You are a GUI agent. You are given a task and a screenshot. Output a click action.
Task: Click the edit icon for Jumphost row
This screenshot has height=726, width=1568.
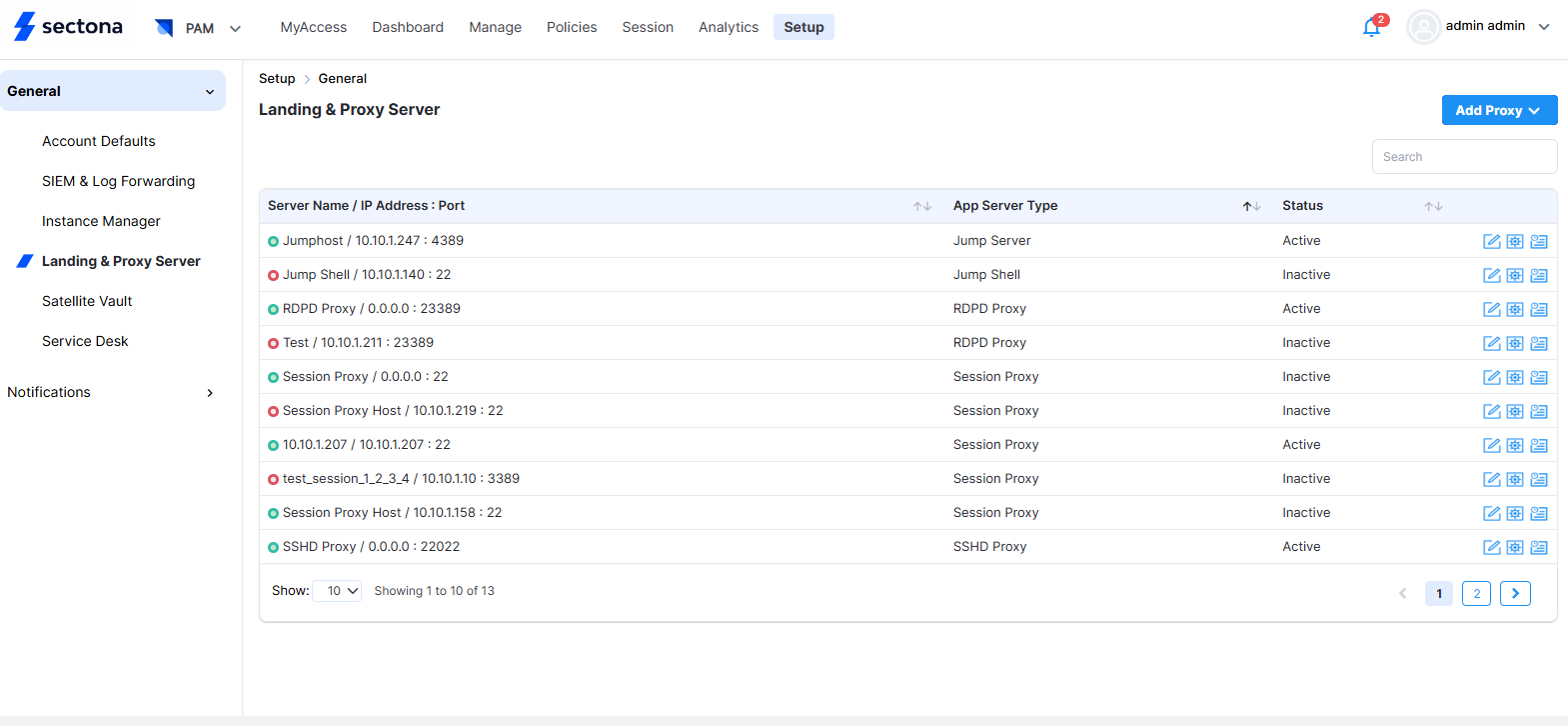click(x=1491, y=241)
